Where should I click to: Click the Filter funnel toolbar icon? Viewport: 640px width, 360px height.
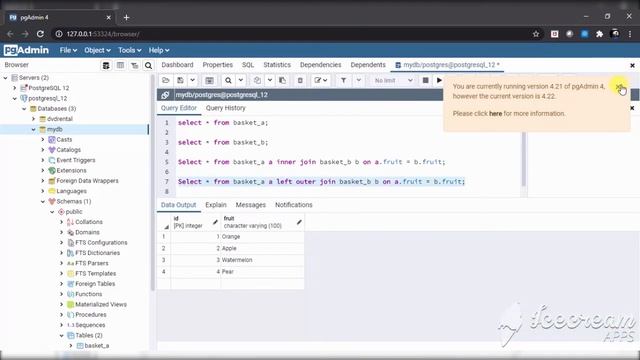click(344, 80)
